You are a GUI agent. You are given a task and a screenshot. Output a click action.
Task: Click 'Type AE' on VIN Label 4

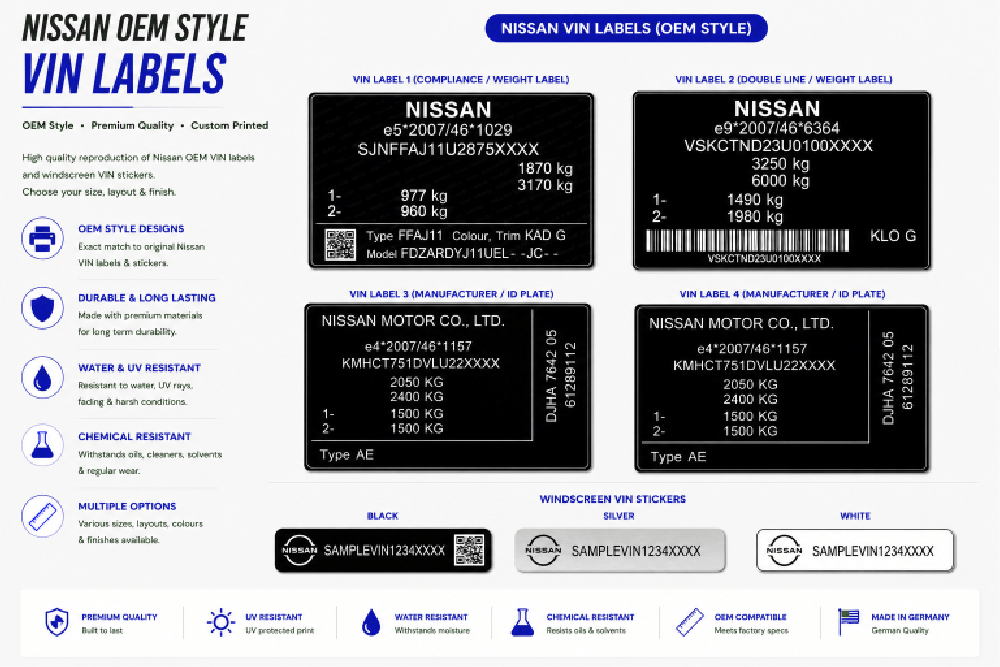click(x=679, y=457)
